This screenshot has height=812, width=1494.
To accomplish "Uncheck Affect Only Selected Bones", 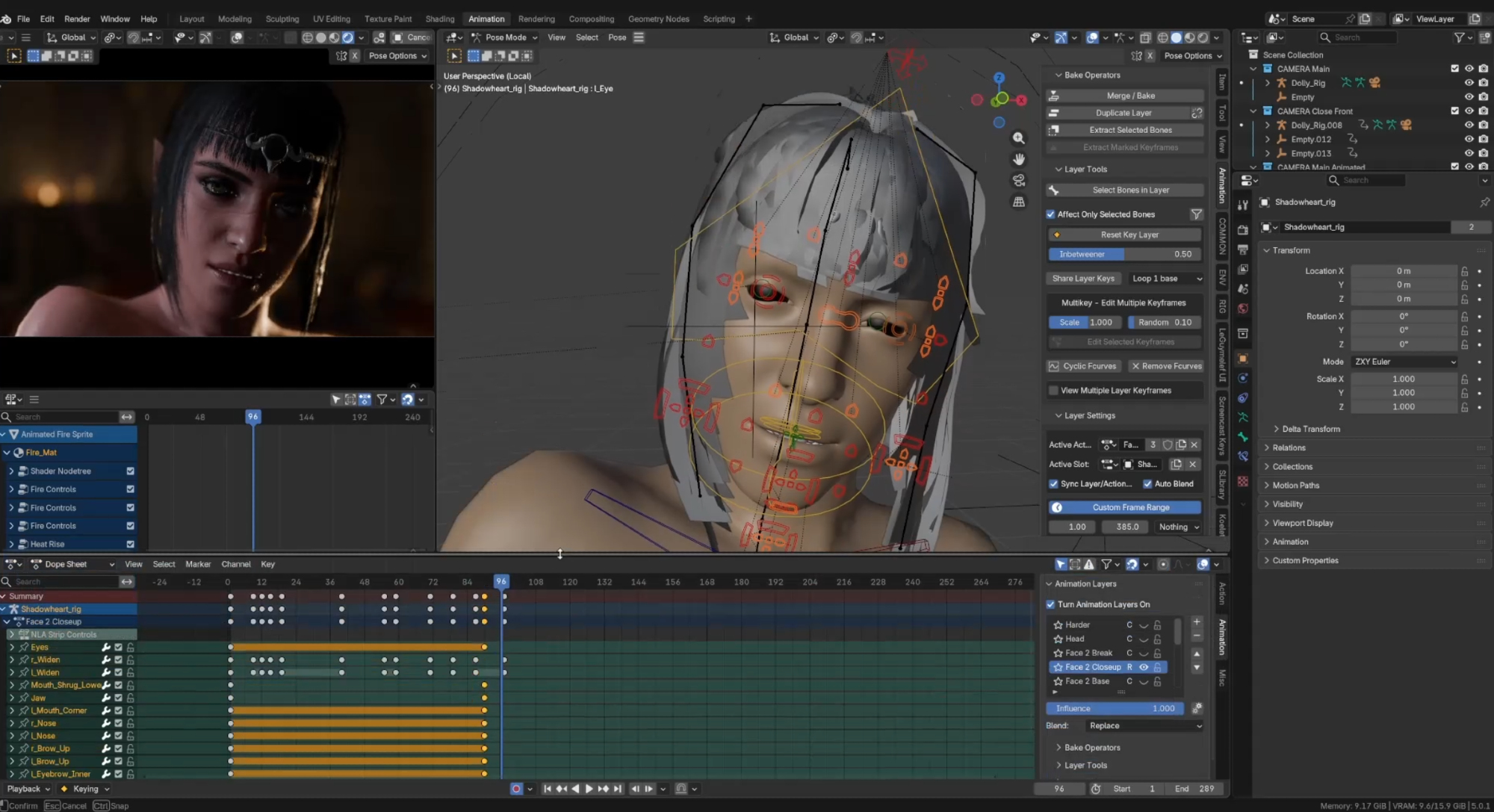I will tap(1051, 214).
